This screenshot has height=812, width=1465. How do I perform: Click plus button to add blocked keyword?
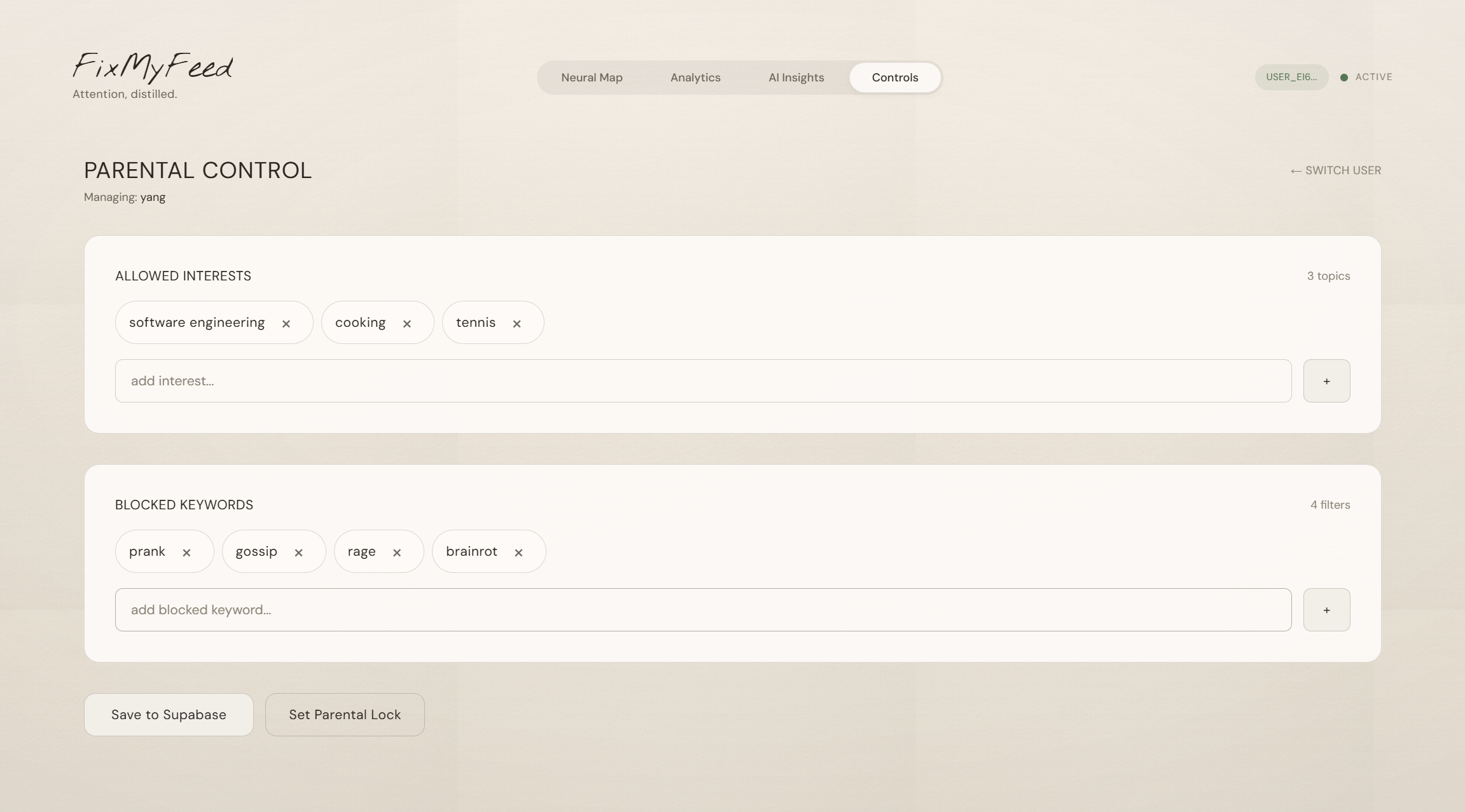pyautogui.click(x=1326, y=610)
